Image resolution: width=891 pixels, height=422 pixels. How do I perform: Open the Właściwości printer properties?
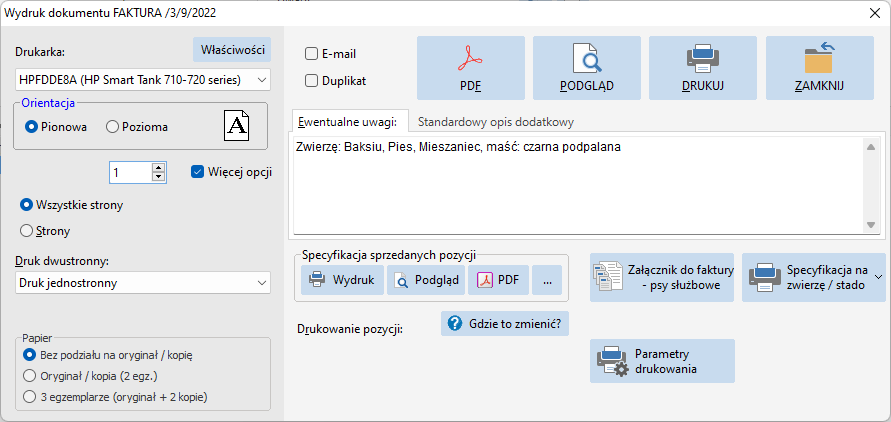[232, 50]
